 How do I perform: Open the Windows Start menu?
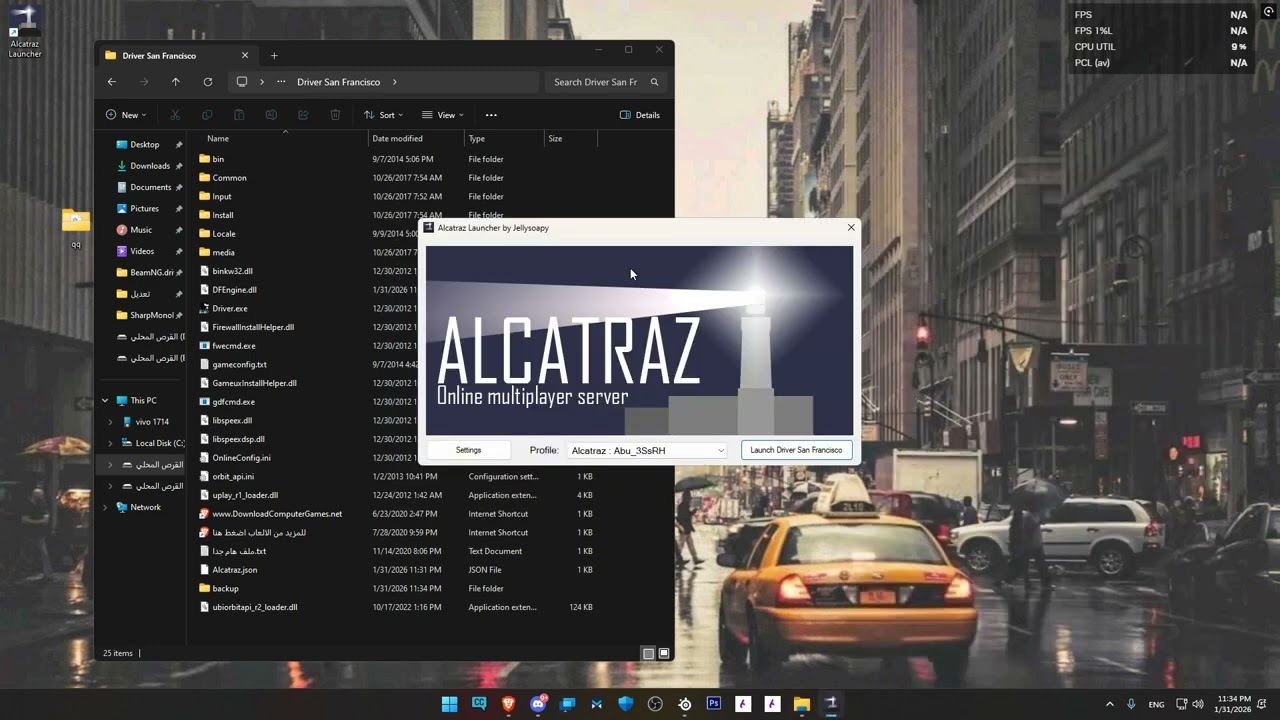(450, 704)
